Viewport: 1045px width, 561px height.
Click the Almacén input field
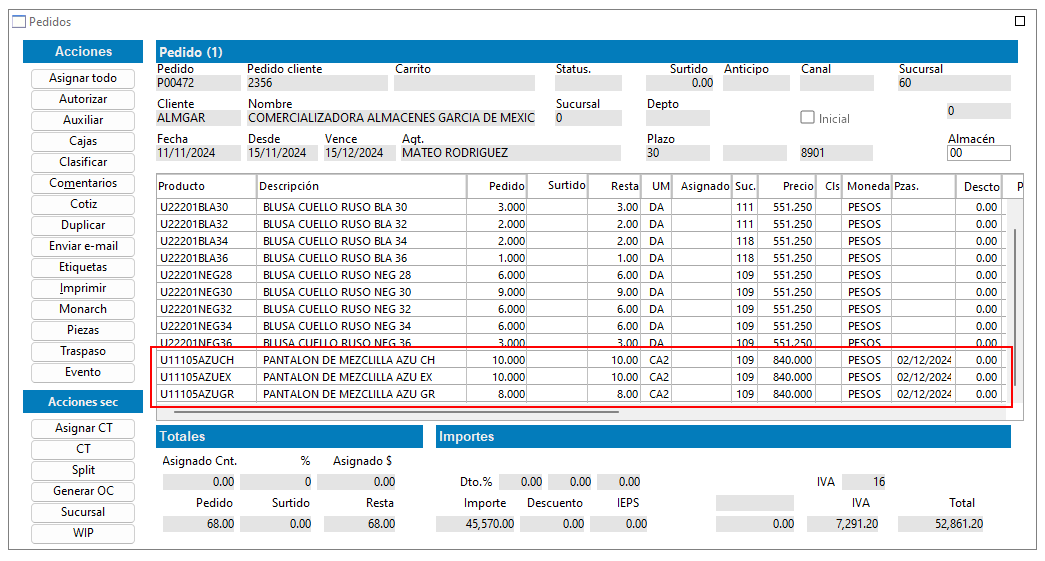978,153
